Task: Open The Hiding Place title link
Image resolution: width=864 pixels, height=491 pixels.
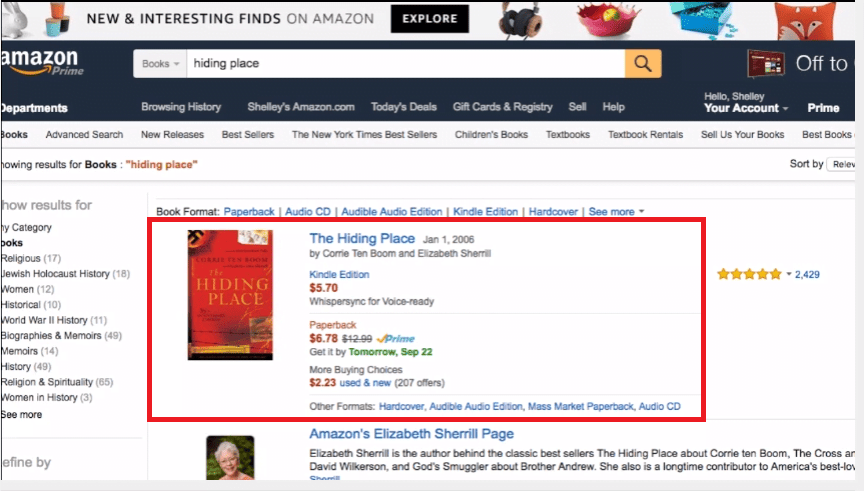Action: 362,238
